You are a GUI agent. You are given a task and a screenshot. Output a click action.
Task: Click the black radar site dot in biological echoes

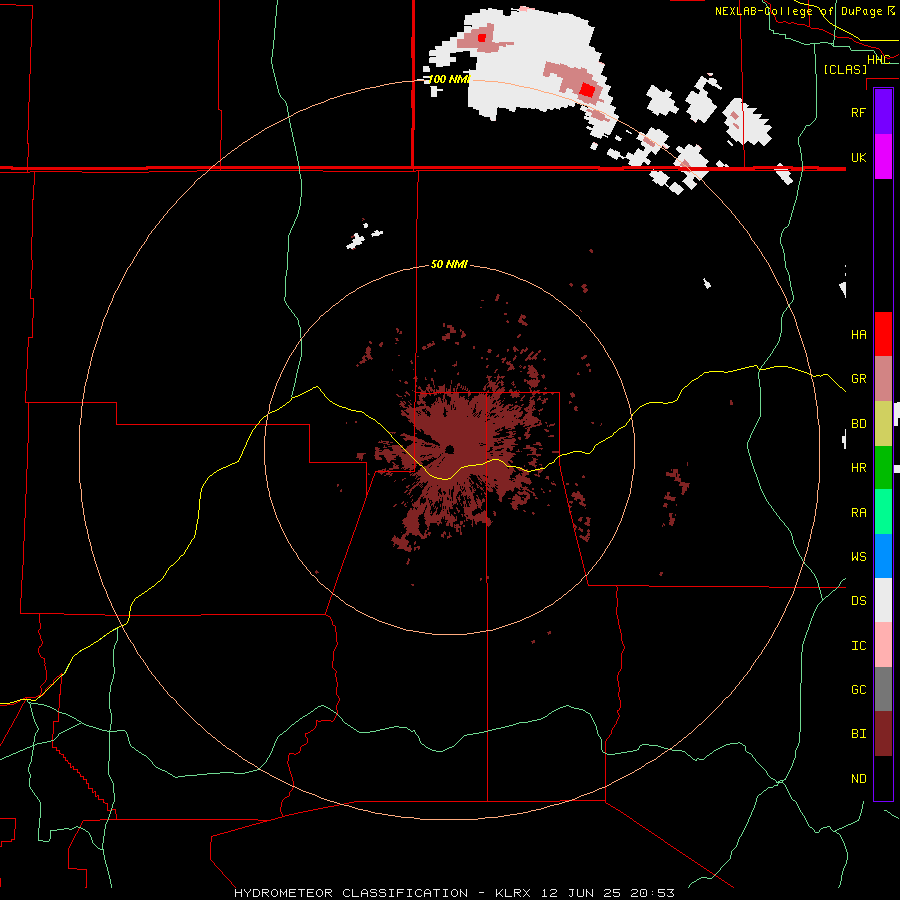click(449, 449)
